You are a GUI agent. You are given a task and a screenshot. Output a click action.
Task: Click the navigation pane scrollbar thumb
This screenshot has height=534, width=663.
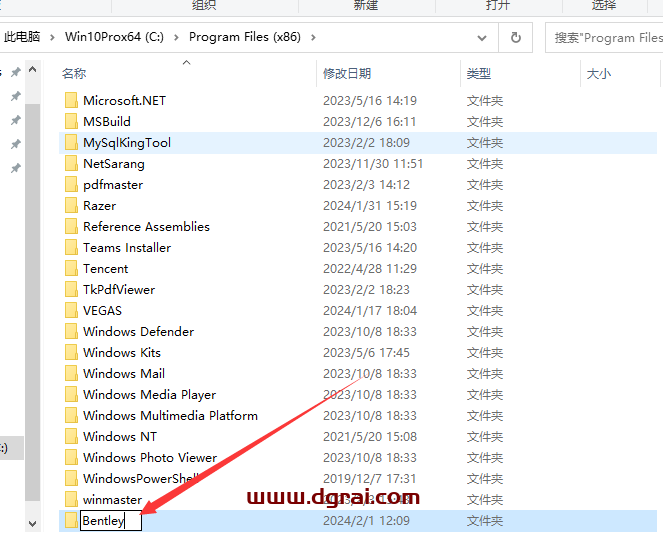point(33,302)
